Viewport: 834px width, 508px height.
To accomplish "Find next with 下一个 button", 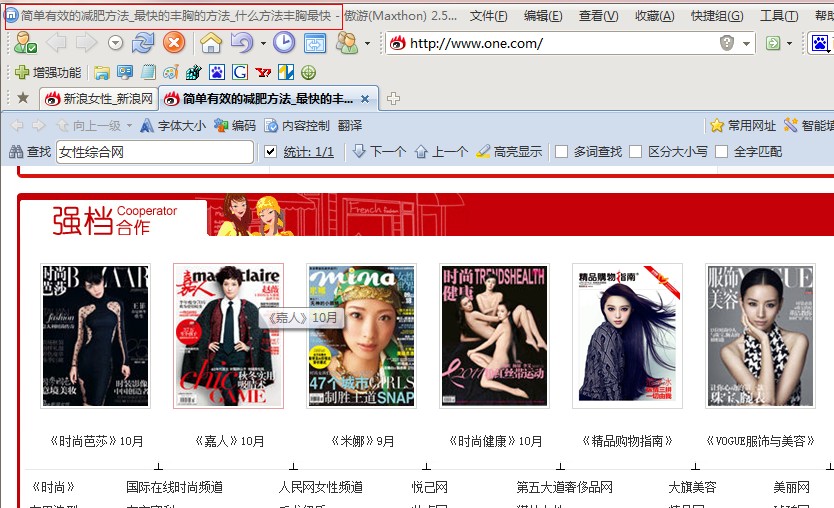I will click(380, 152).
